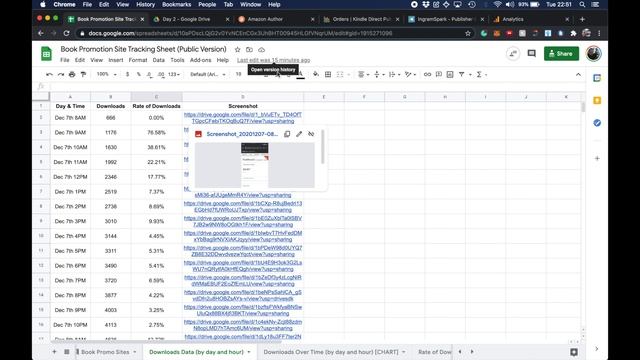Image resolution: width=640 pixels, height=360 pixels.
Task: Open the File menu in Sheets
Action: pos(65,60)
